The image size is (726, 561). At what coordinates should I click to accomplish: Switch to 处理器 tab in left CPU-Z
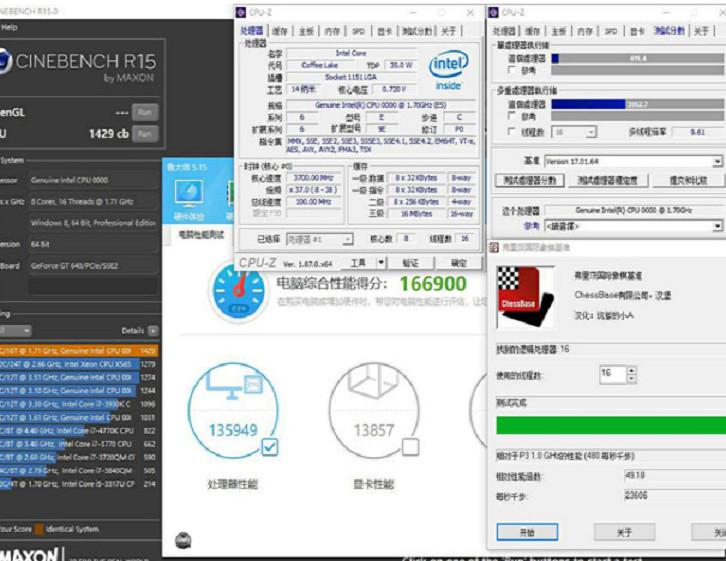coord(251,31)
